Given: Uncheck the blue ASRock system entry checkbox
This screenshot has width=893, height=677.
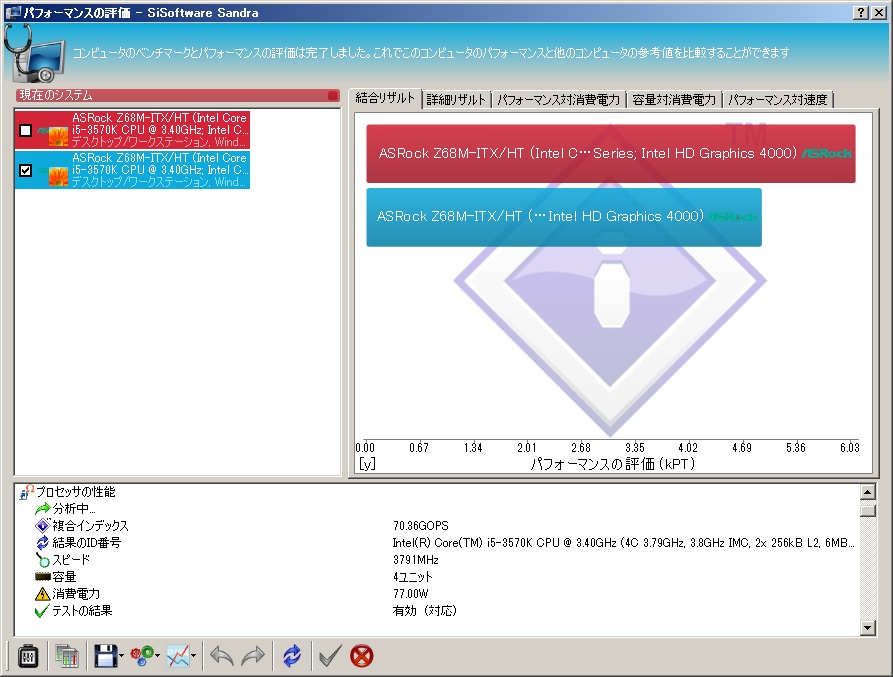Looking at the screenshot, I should coord(26,170).
